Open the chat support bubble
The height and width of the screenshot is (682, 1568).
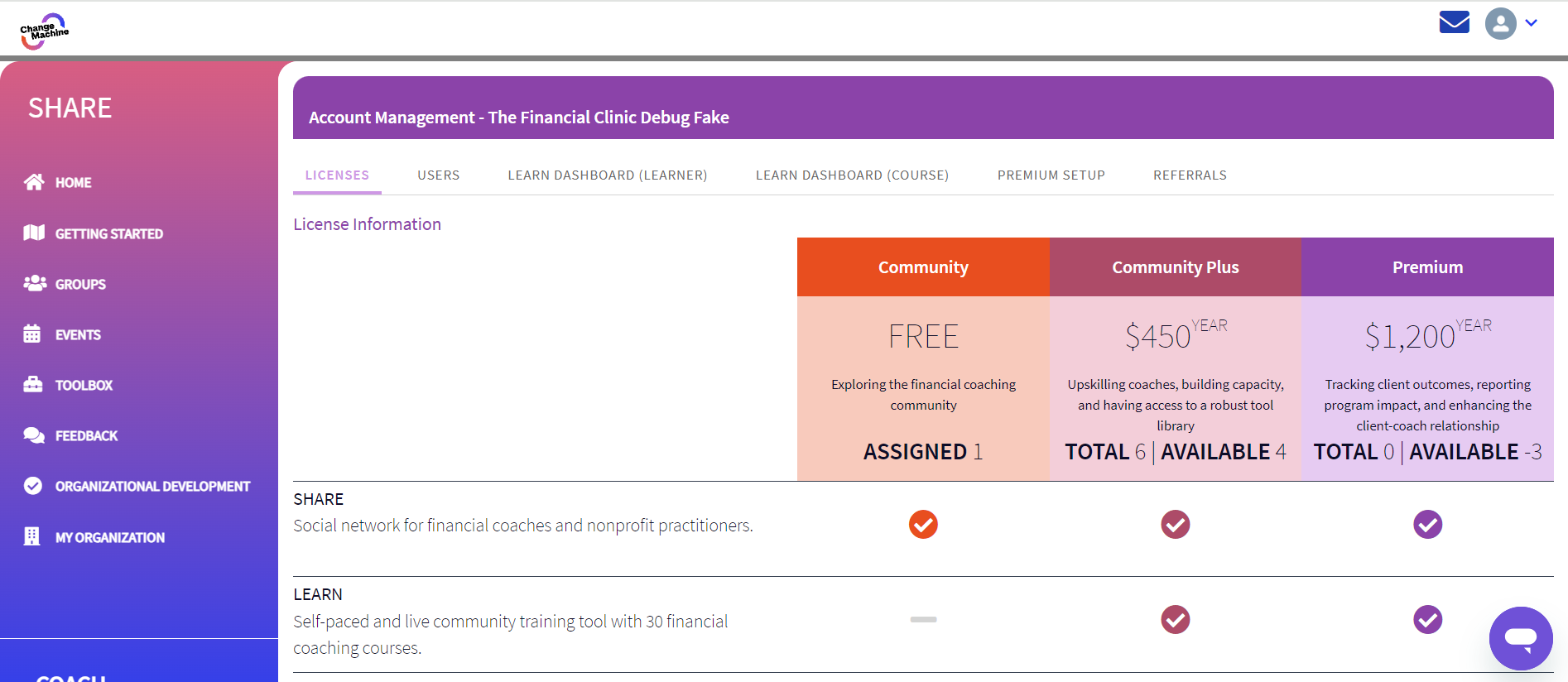tap(1521, 638)
